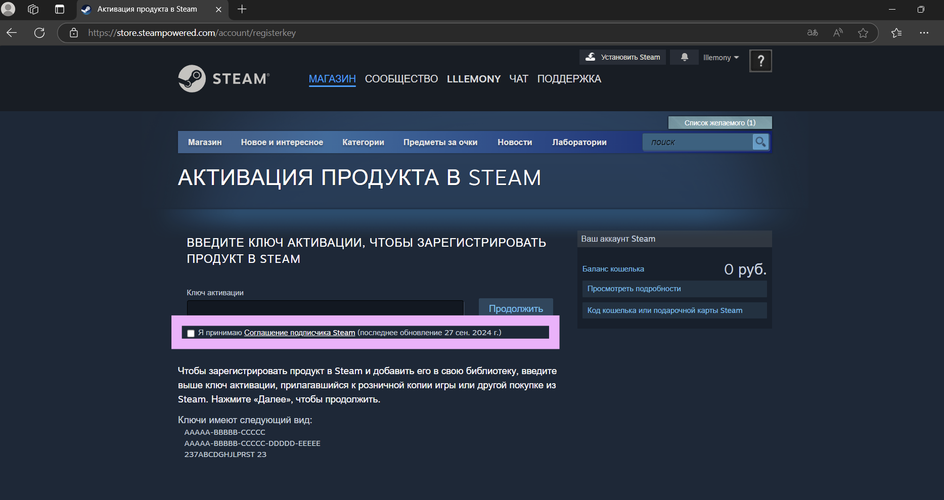The width and height of the screenshot is (944, 500).
Task: Click the padlock site info icon
Action: tap(73, 33)
